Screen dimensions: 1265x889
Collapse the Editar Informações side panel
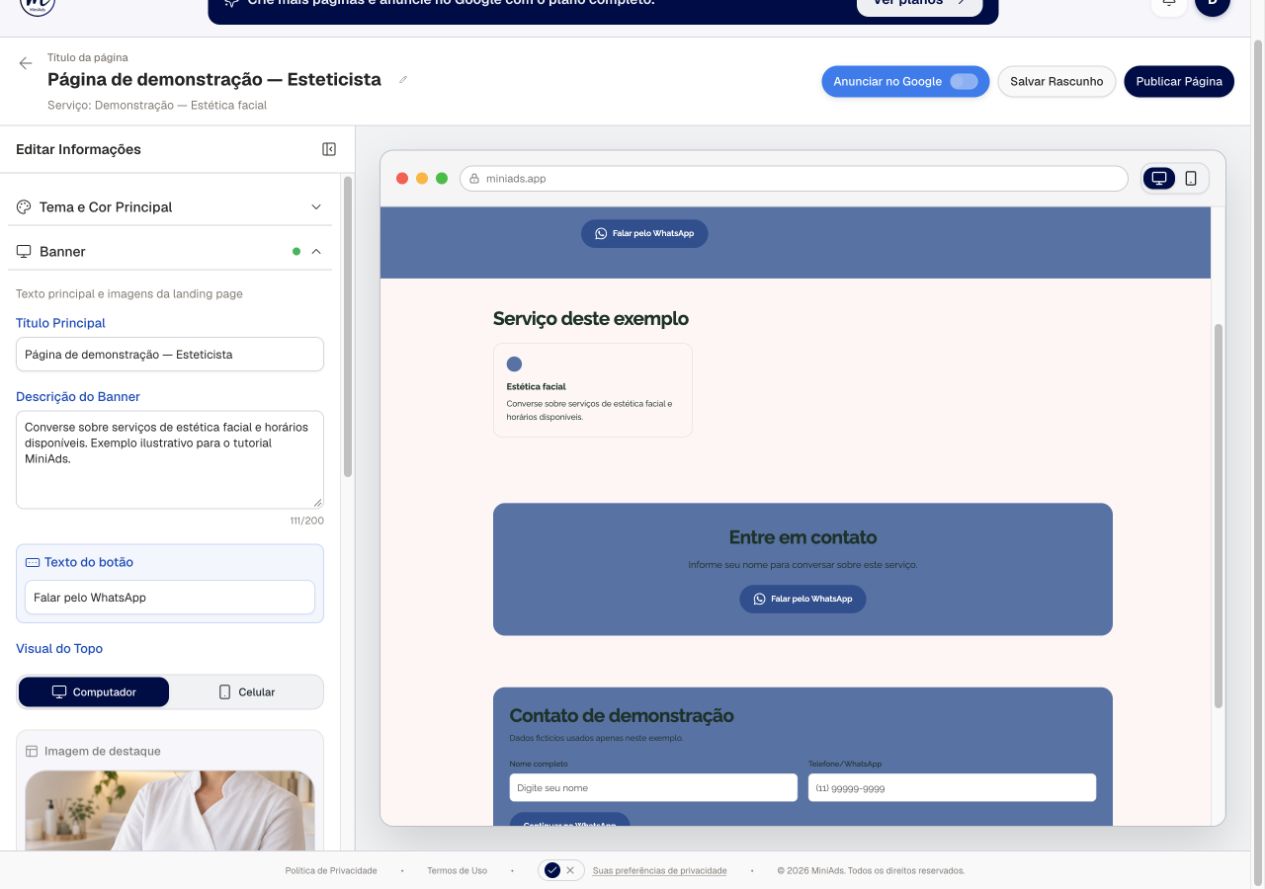(329, 149)
